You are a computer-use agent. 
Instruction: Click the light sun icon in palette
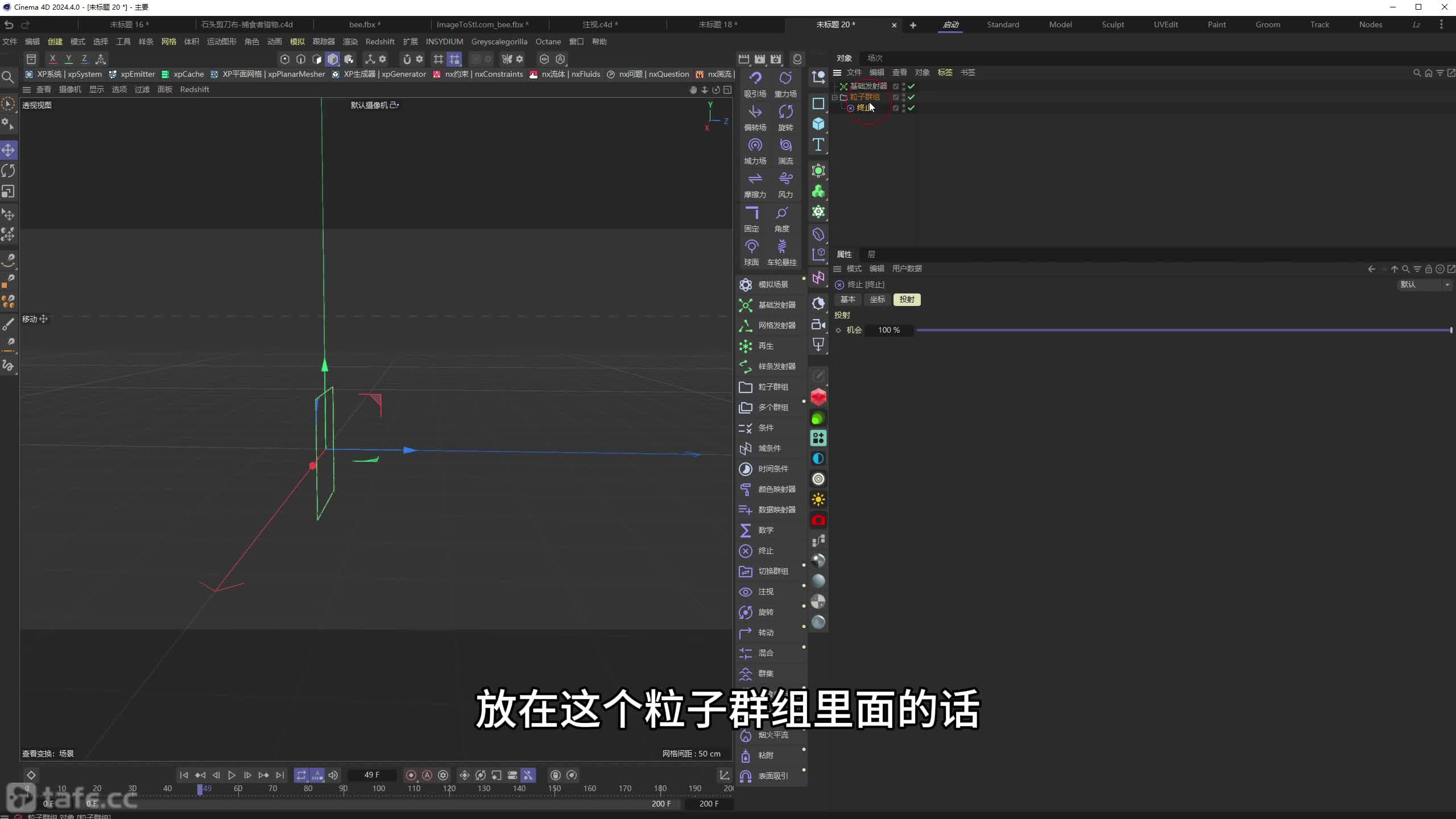818,500
